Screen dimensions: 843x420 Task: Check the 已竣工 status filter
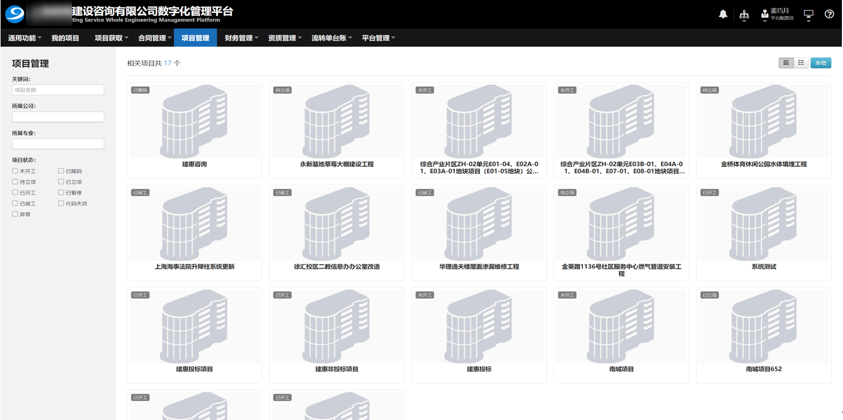tap(15, 203)
